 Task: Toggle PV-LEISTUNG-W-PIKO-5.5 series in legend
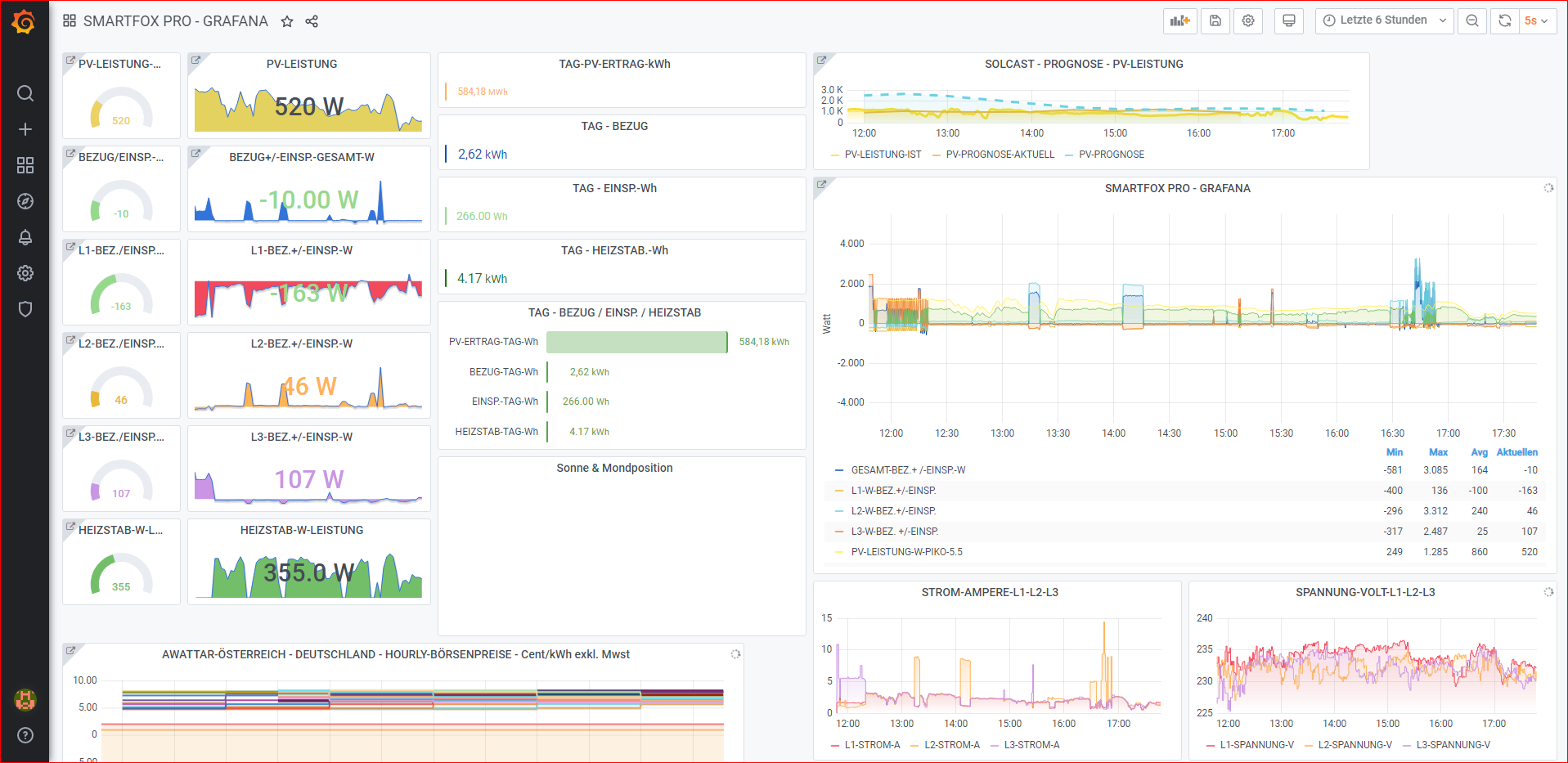[x=906, y=552]
